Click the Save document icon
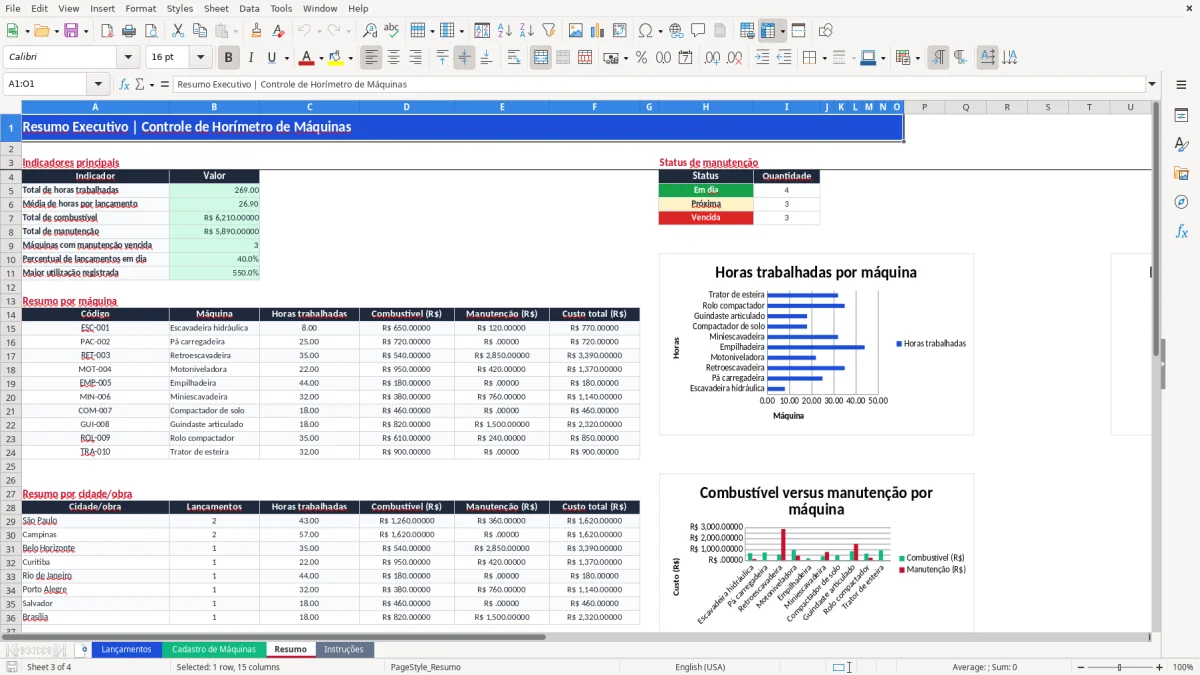 click(x=70, y=31)
